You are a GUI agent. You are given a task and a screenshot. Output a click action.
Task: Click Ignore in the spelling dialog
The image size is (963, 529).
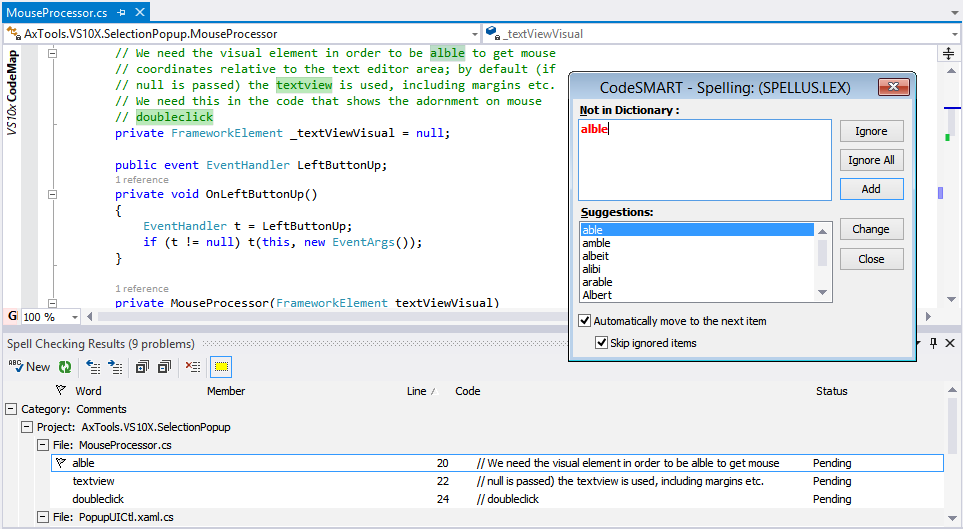pyautogui.click(x=871, y=131)
